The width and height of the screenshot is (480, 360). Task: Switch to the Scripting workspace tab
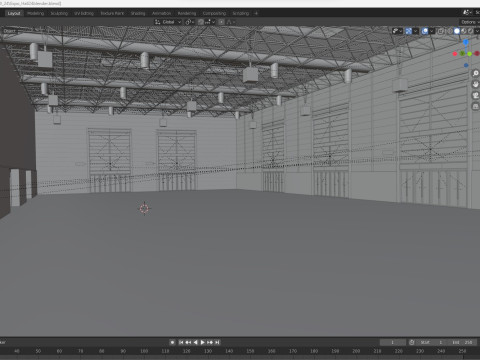click(241, 13)
